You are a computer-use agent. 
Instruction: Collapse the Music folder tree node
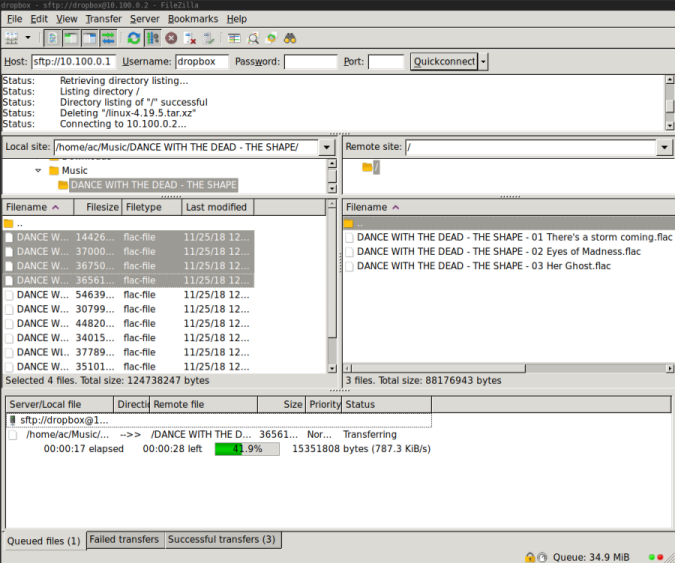click(x=38, y=170)
